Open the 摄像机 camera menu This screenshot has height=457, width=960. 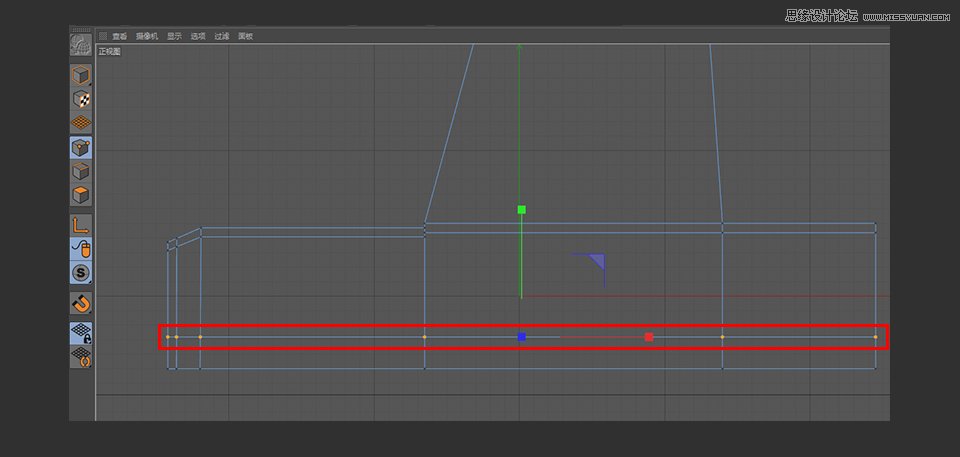147,36
